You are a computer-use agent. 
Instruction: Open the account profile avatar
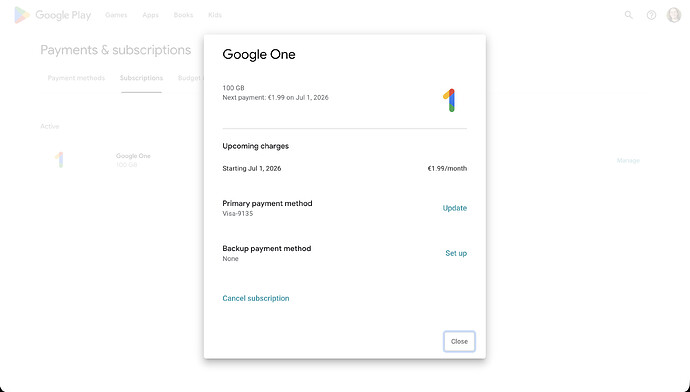674,15
